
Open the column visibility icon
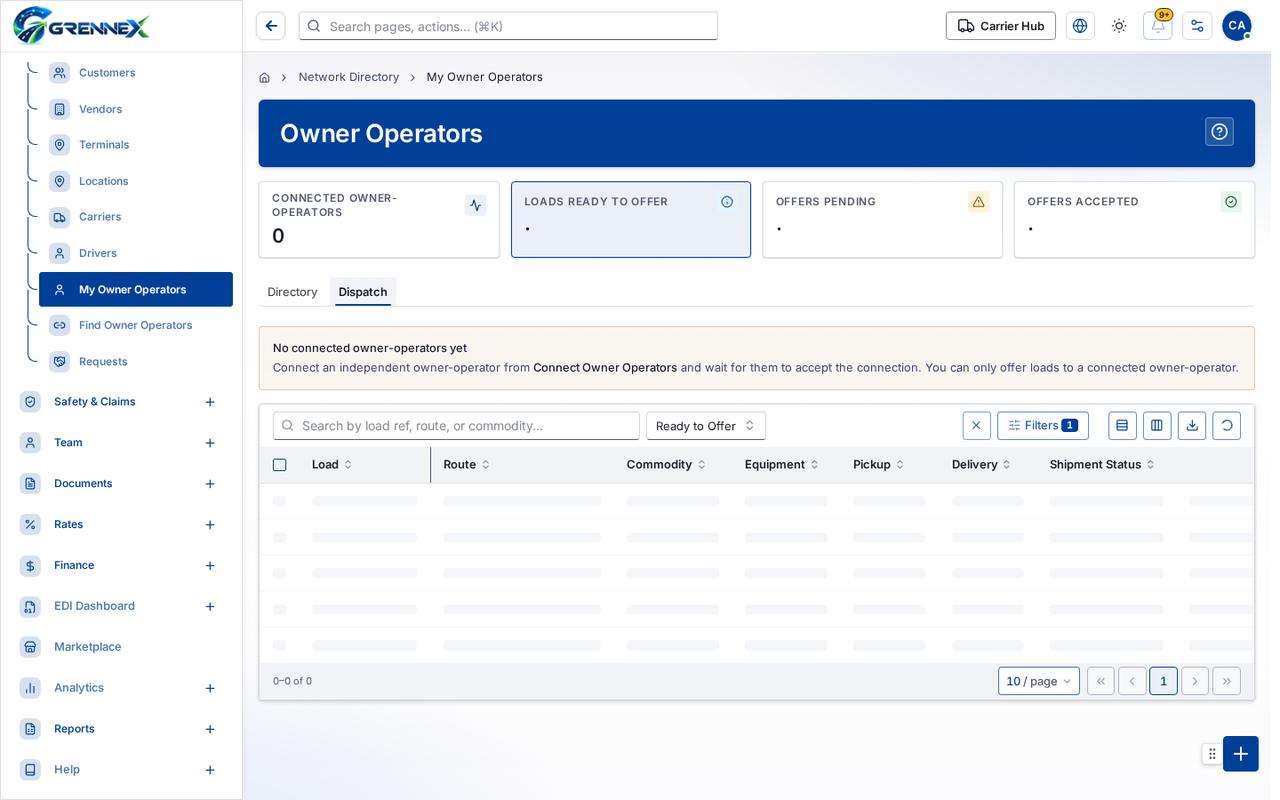pyautogui.click(x=1157, y=426)
